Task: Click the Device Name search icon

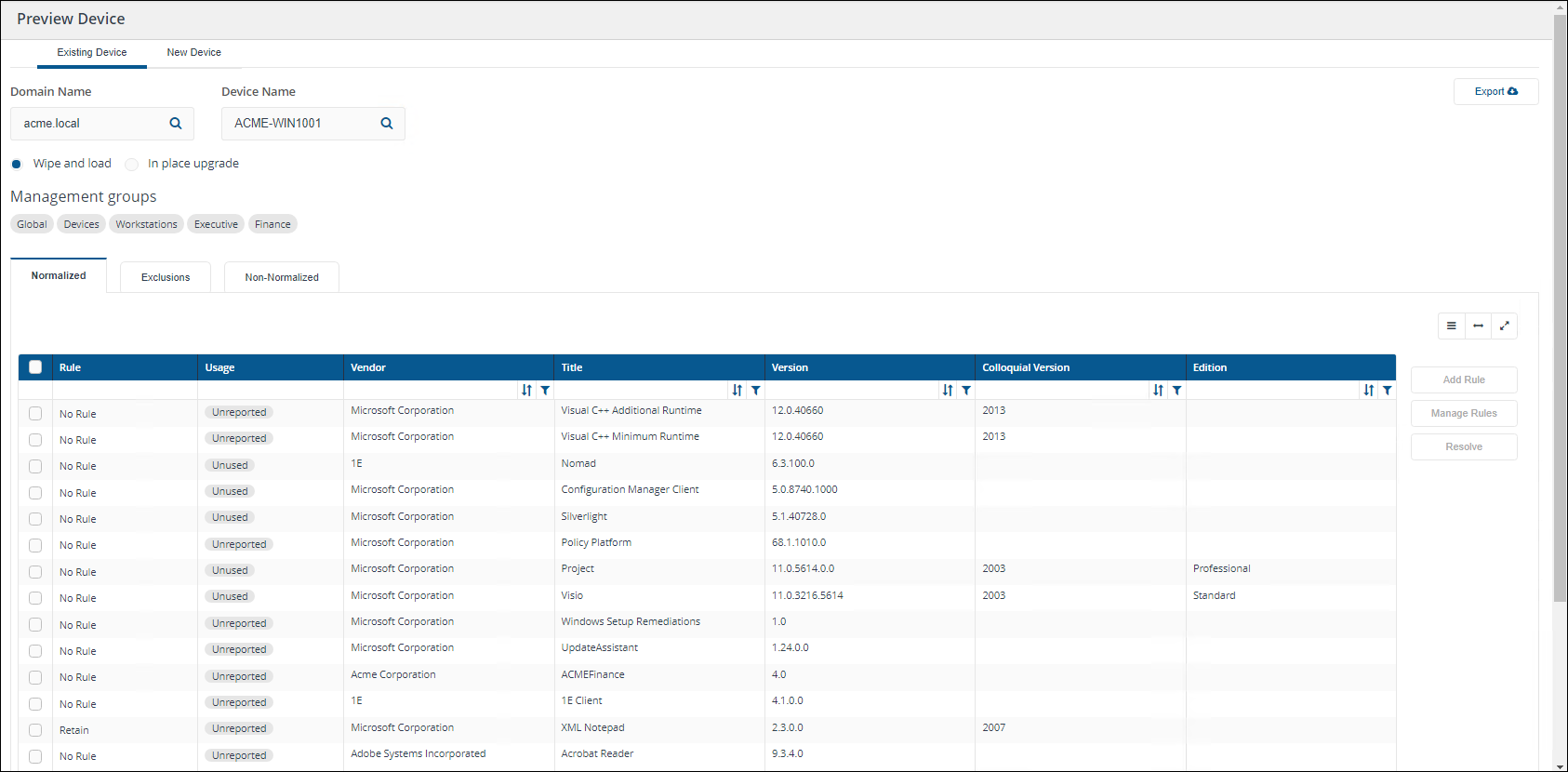Action: click(x=387, y=124)
